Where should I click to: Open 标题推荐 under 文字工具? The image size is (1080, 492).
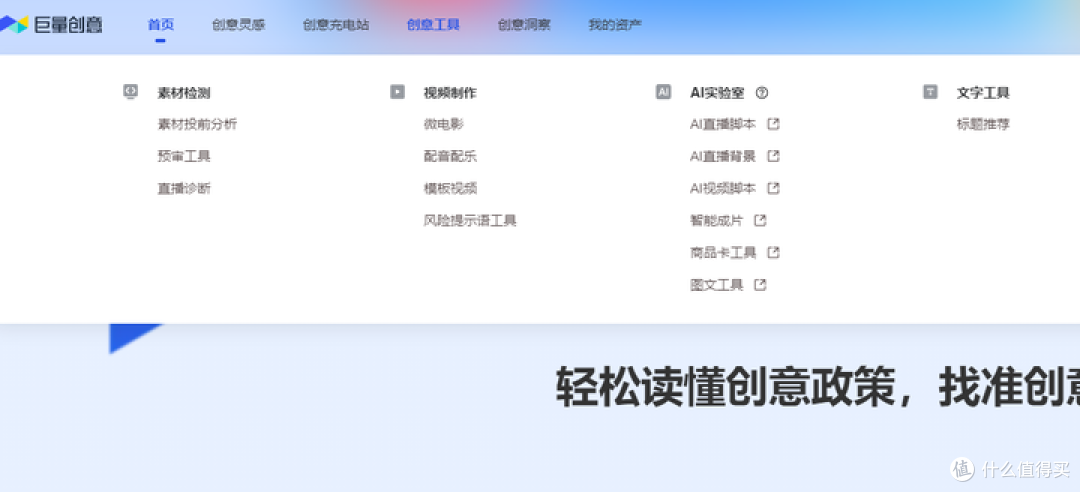(x=983, y=124)
